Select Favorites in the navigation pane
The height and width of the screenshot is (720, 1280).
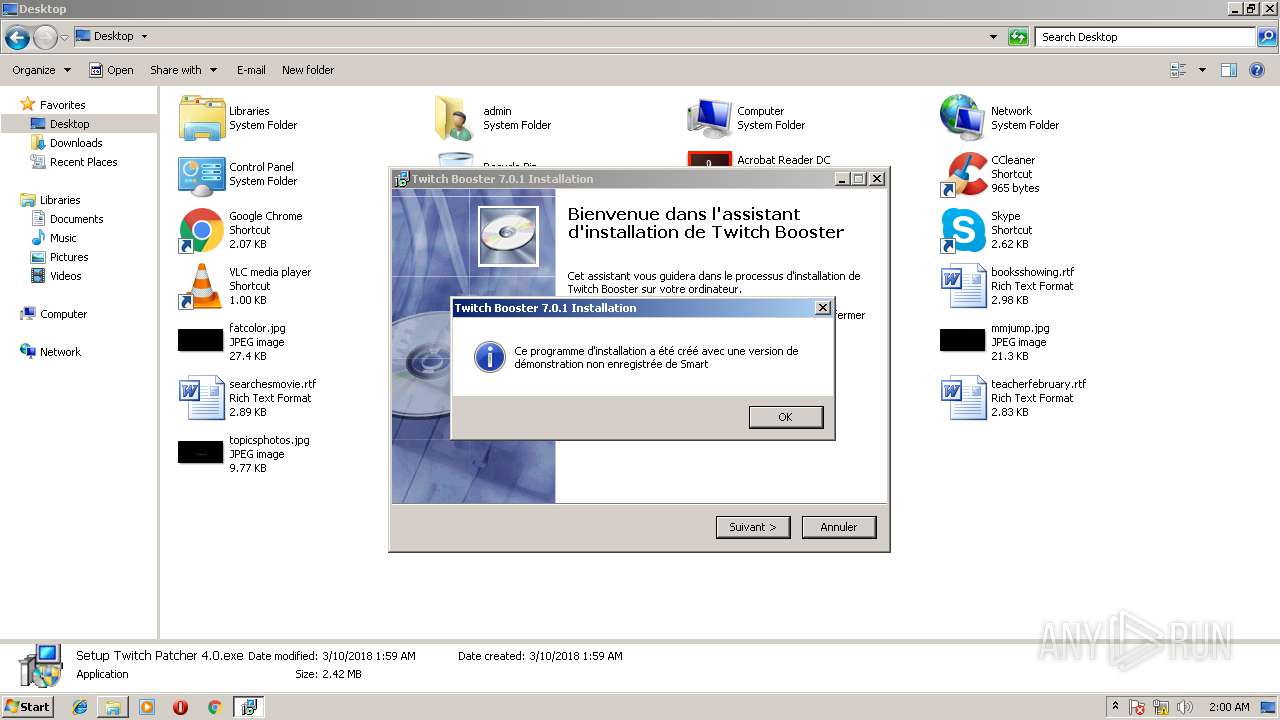[62, 105]
